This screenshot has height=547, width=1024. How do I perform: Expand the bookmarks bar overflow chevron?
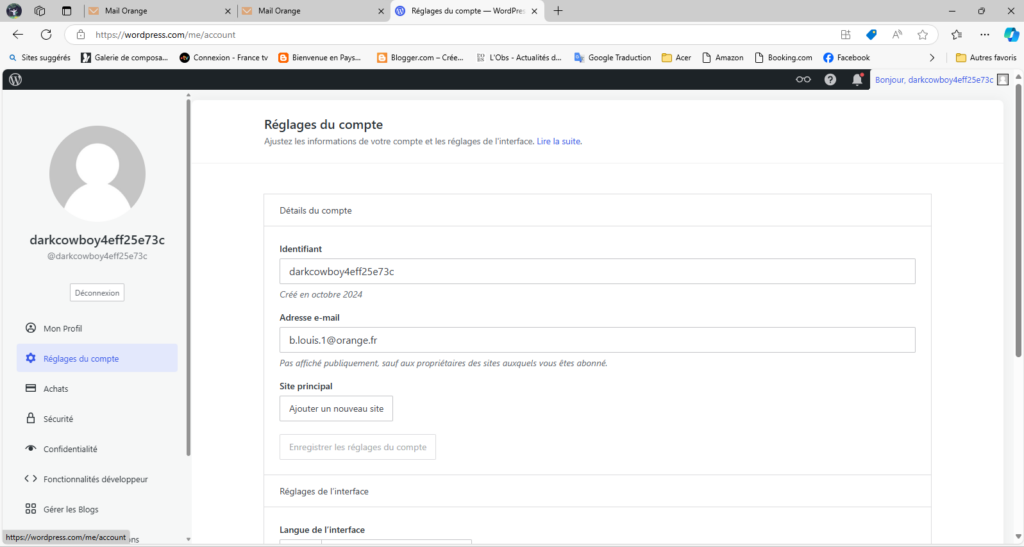click(932, 58)
